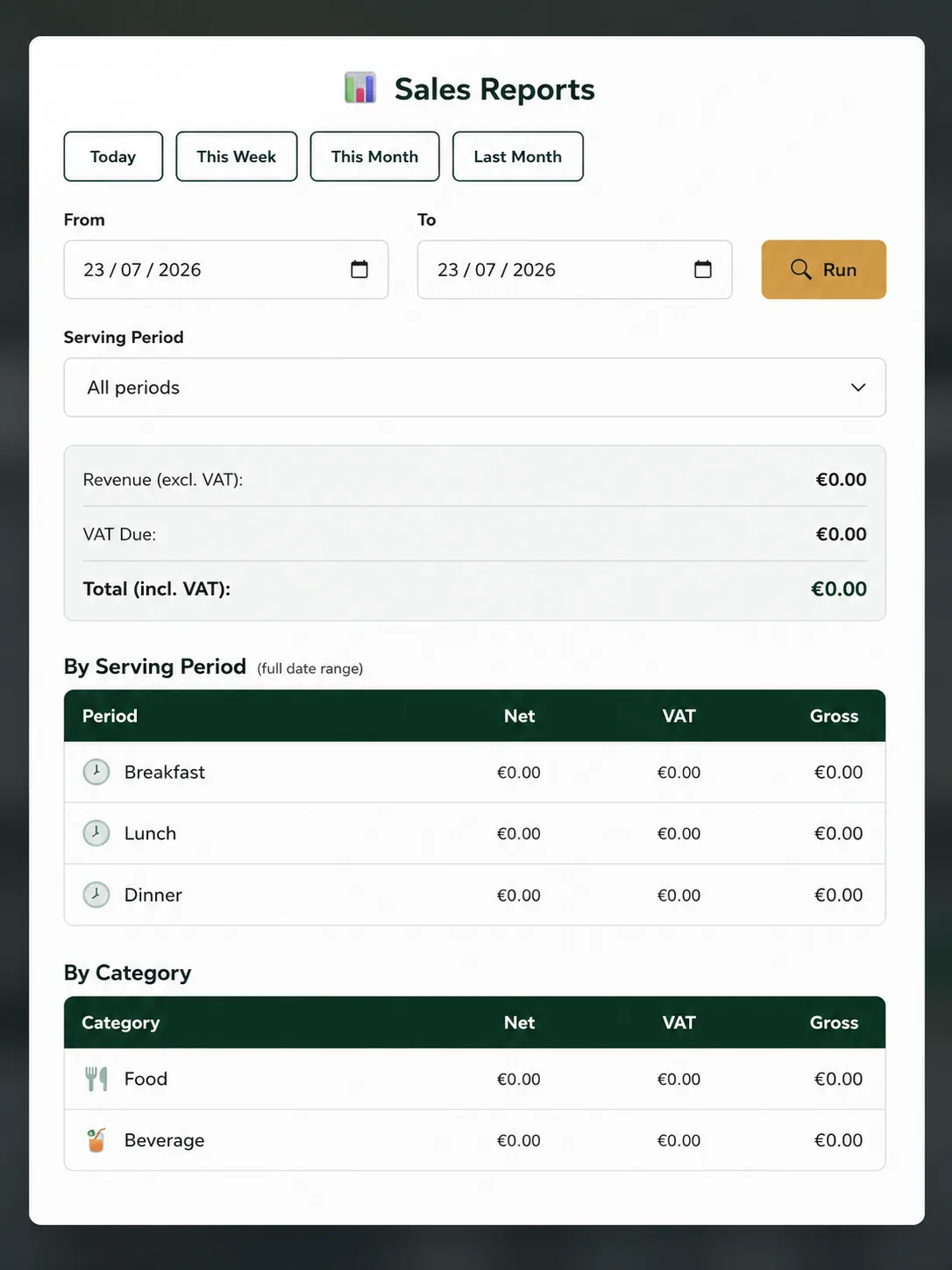Click the Sales Reports heading
The height and width of the screenshot is (1270, 952).
pyautogui.click(x=494, y=89)
